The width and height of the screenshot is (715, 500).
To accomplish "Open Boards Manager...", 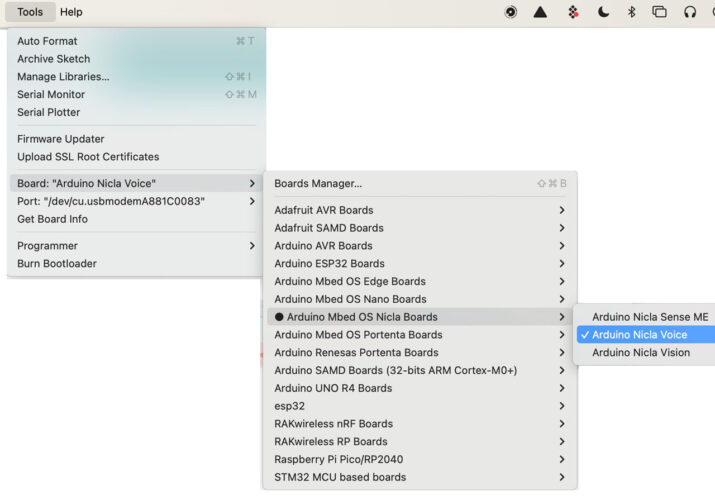I will click(318, 184).
